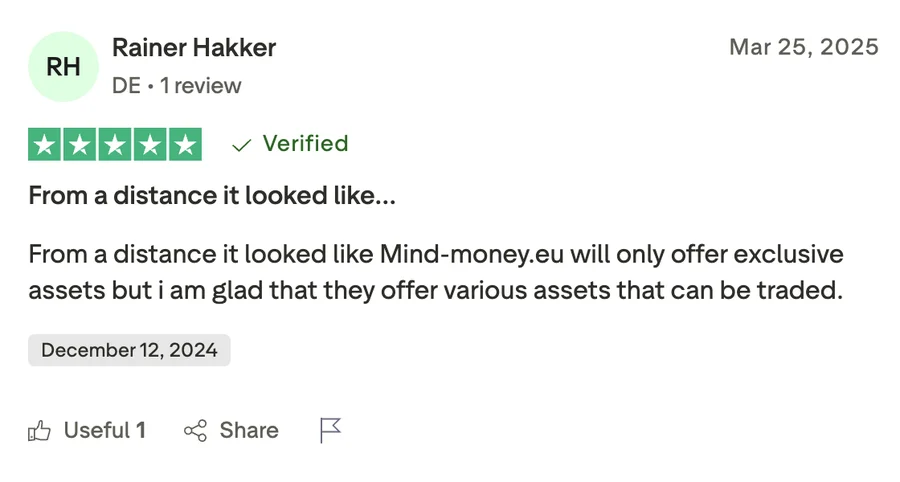Click the Share network icon
Image resolution: width=900 pixels, height=482 pixels.
tap(195, 431)
